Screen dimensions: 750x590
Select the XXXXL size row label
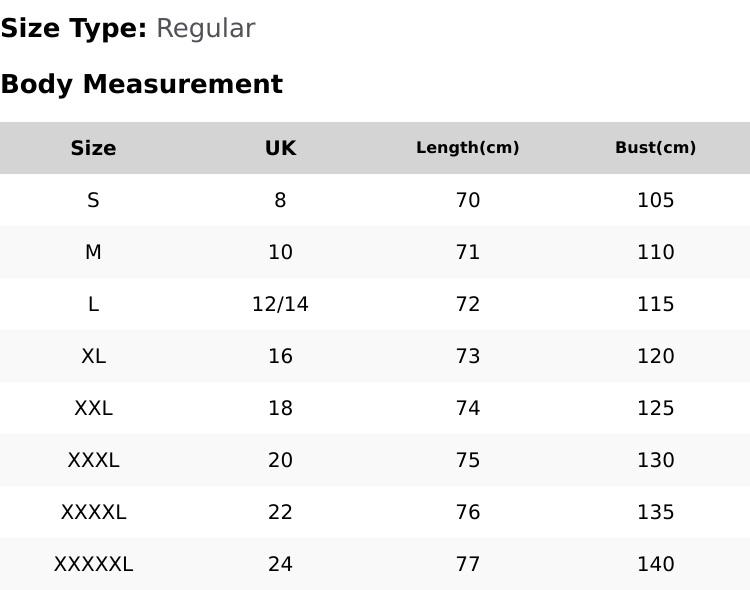coord(93,512)
